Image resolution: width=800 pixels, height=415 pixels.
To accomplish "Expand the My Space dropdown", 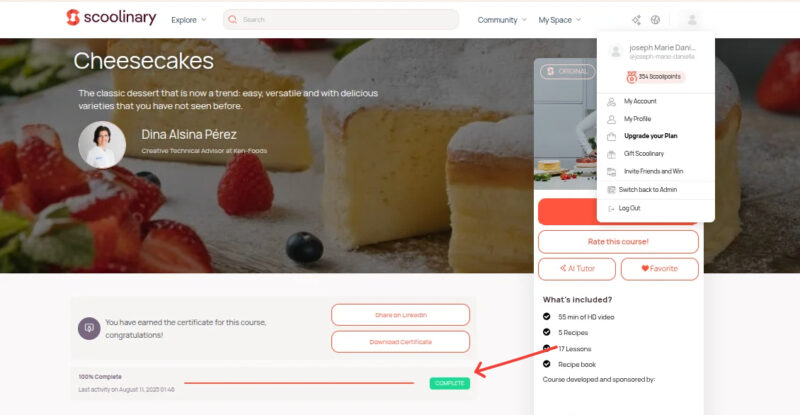I will pyautogui.click(x=560, y=20).
